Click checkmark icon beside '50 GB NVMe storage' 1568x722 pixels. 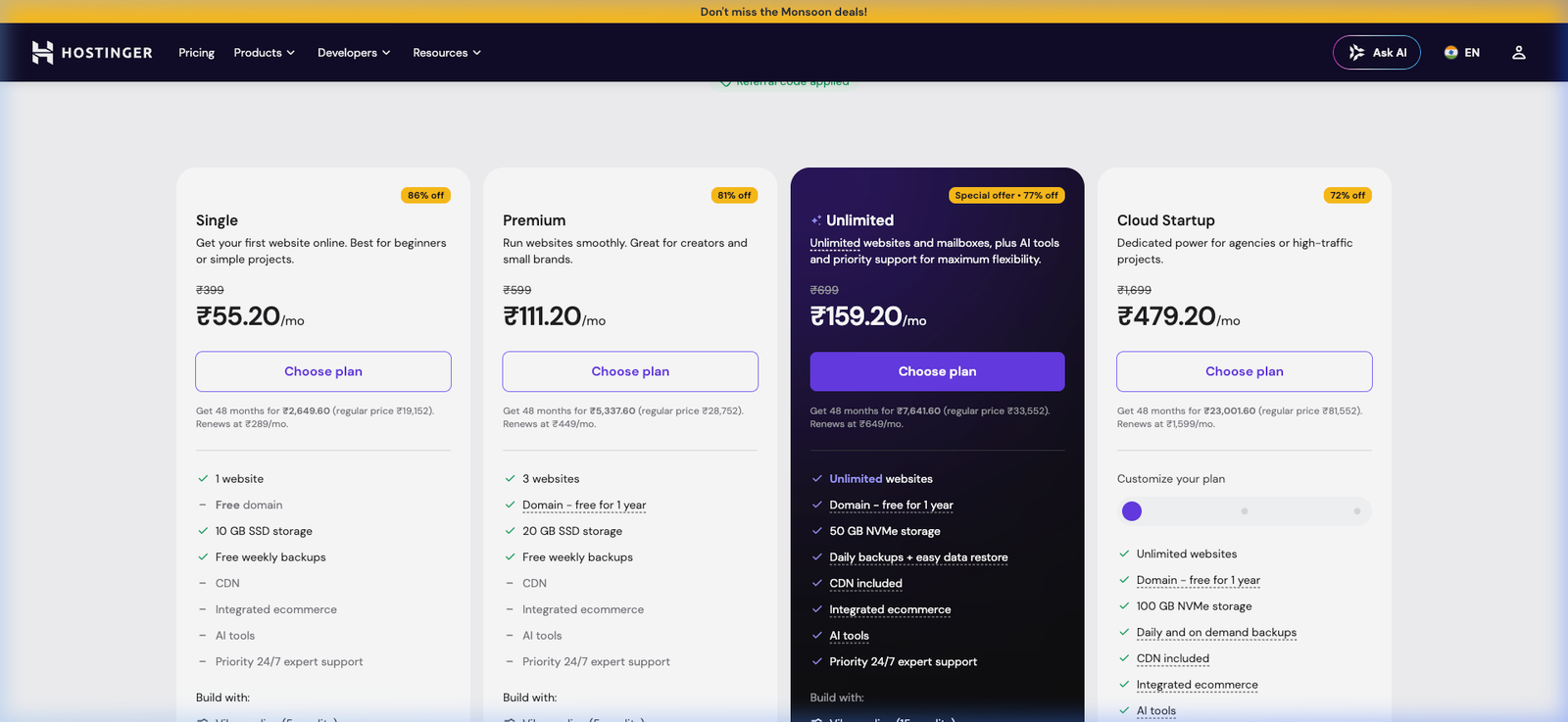[816, 531]
